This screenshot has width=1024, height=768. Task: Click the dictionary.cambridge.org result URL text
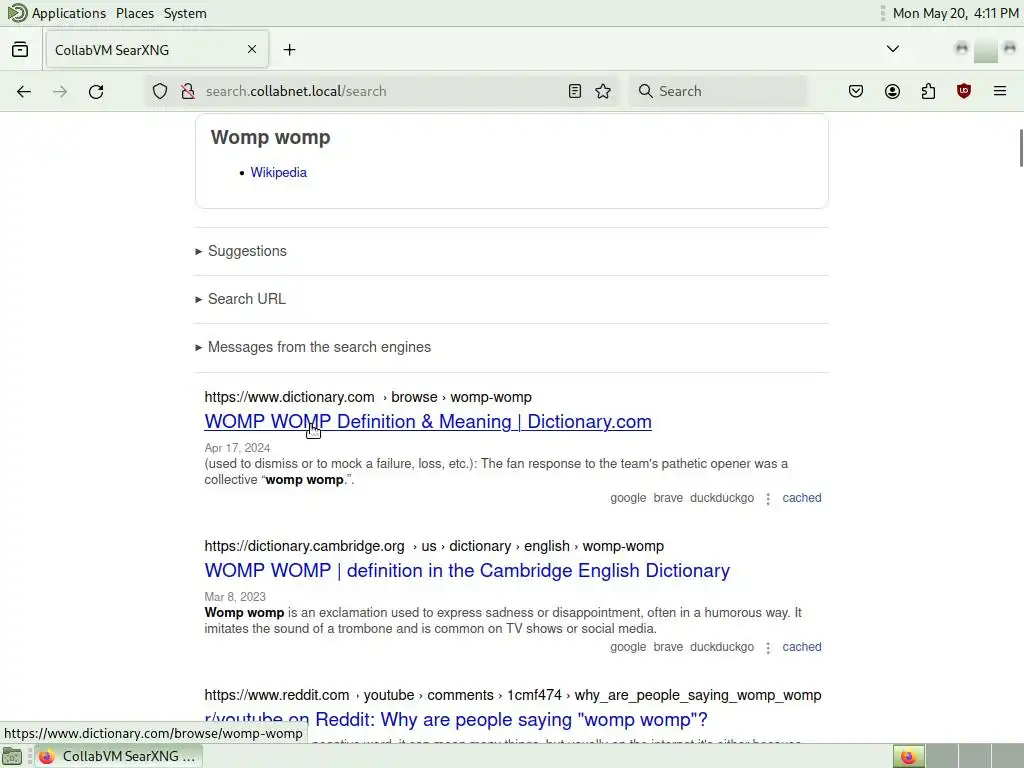(434, 546)
